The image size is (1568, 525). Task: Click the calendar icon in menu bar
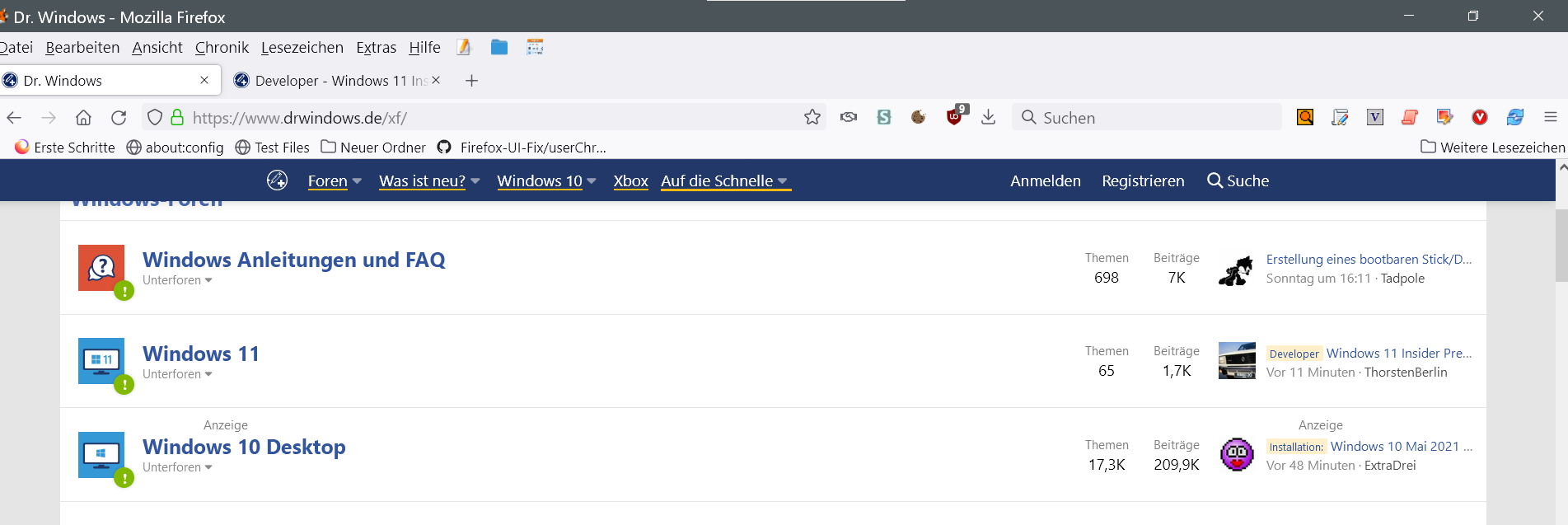tap(535, 47)
